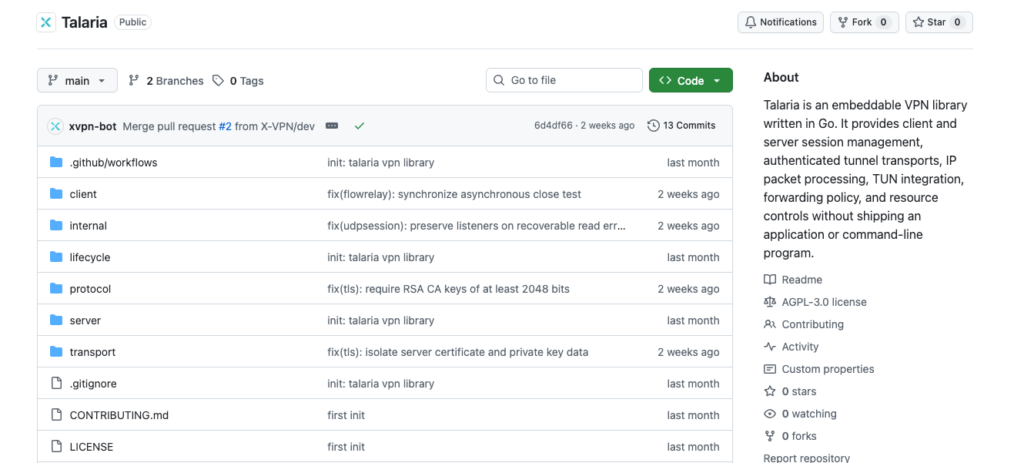Click the Public visibility badge
Image resolution: width=1024 pixels, height=463 pixels.
[x=133, y=22]
